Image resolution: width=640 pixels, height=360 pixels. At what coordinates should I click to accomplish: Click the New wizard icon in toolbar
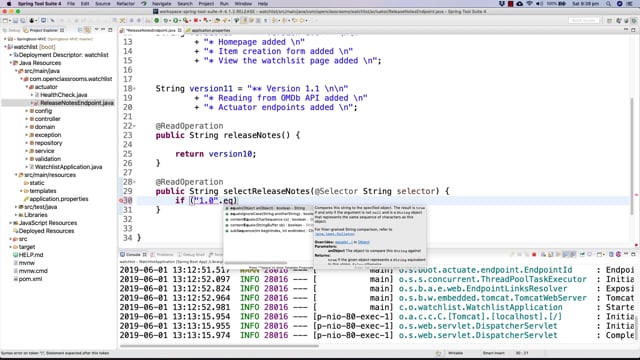[x=5, y=20]
